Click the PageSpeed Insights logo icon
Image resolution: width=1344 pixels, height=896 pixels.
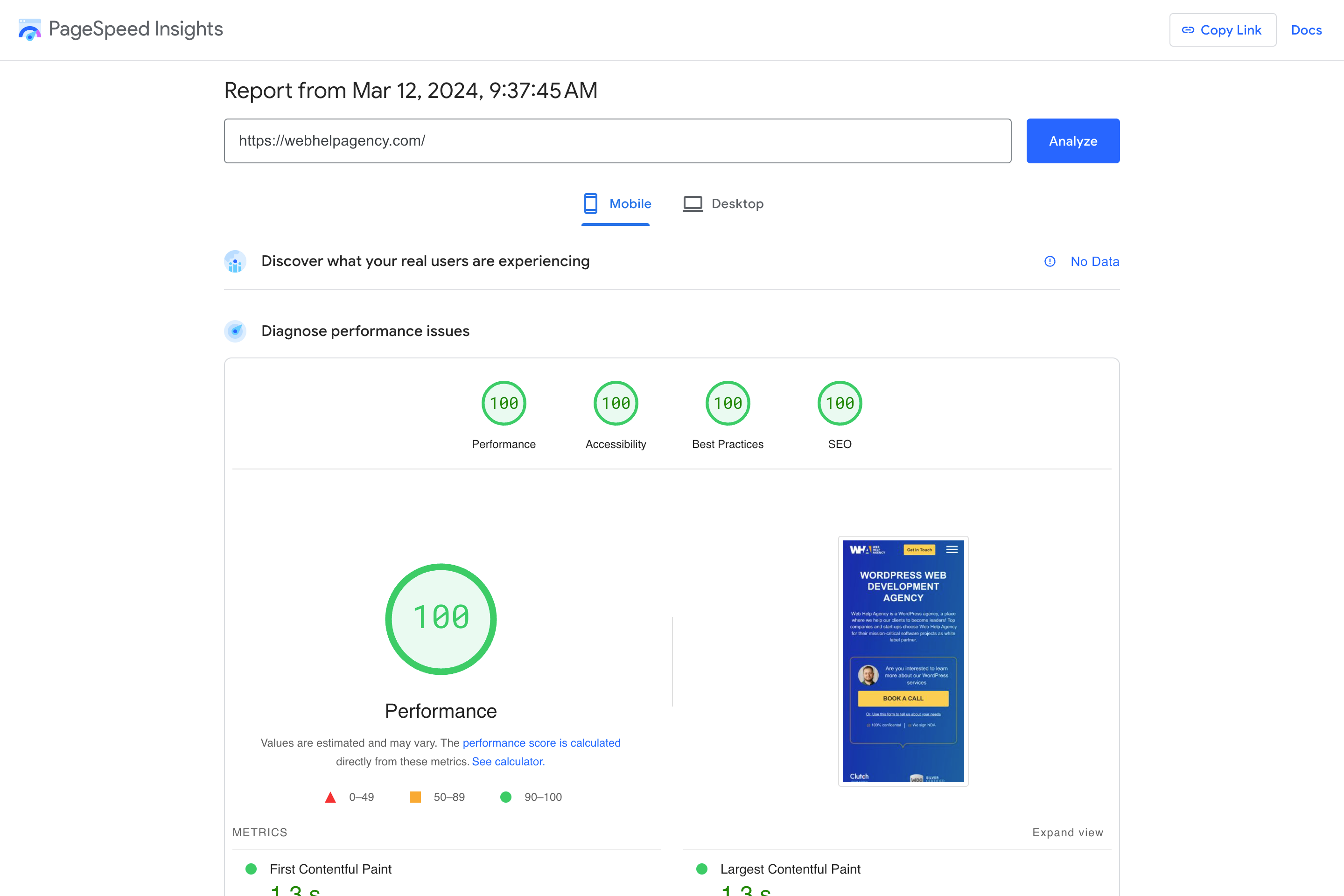point(29,30)
